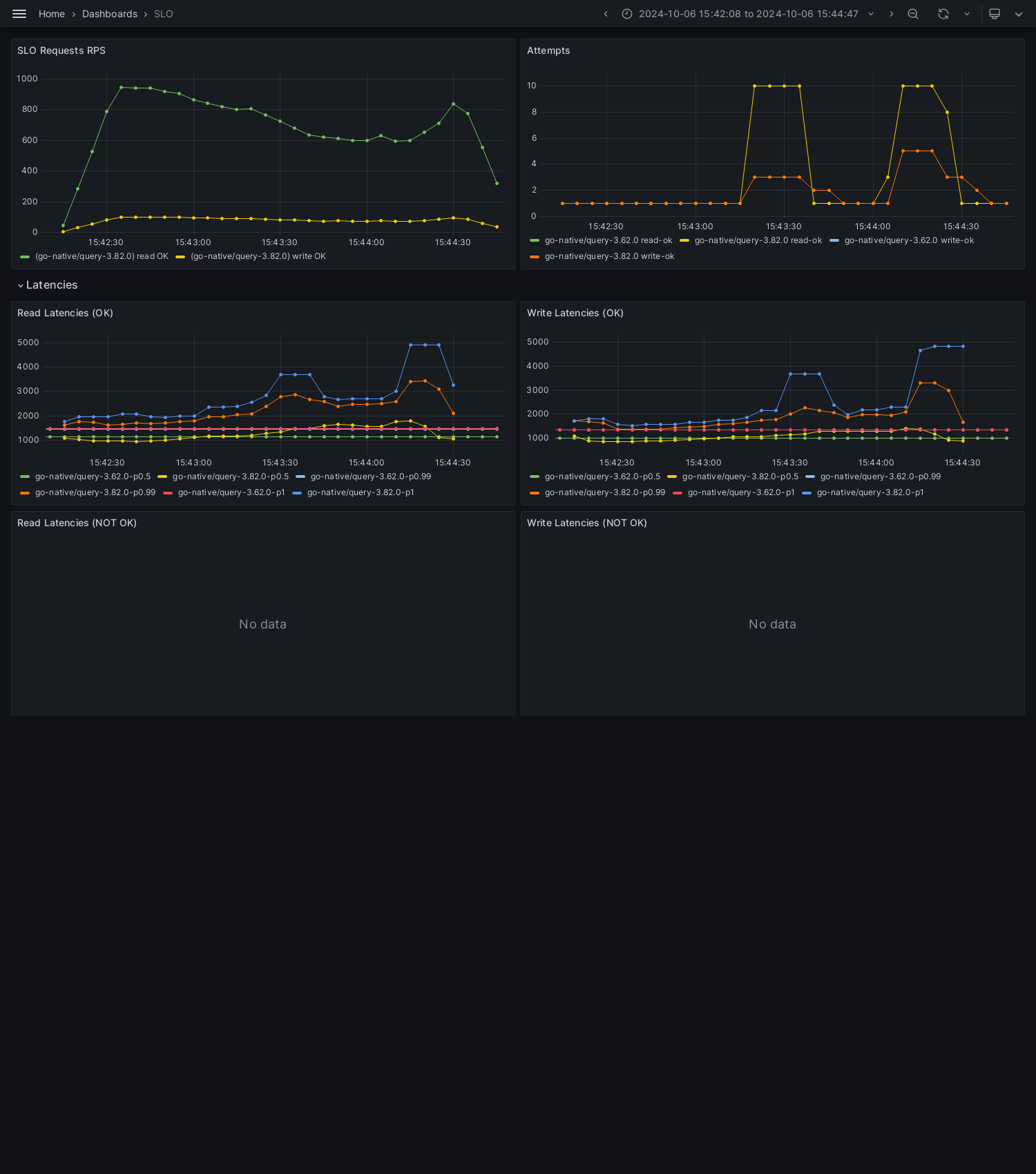Click orange write-ok color swatch in Attempts legend
The height and width of the screenshot is (1174, 1036).
click(535, 256)
